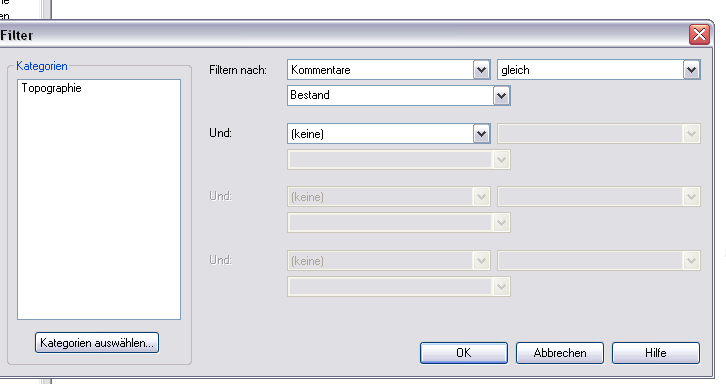Click the gleich combo box text

515,70
